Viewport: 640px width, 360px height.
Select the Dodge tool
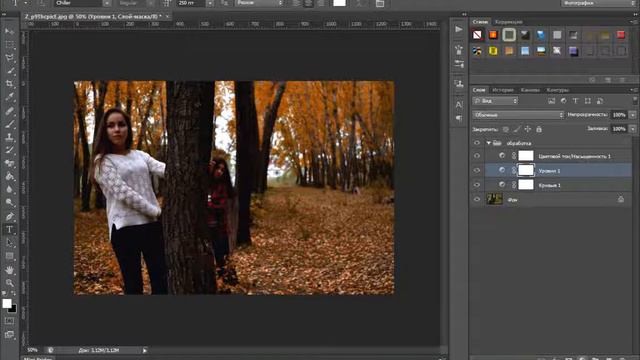tap(9, 202)
